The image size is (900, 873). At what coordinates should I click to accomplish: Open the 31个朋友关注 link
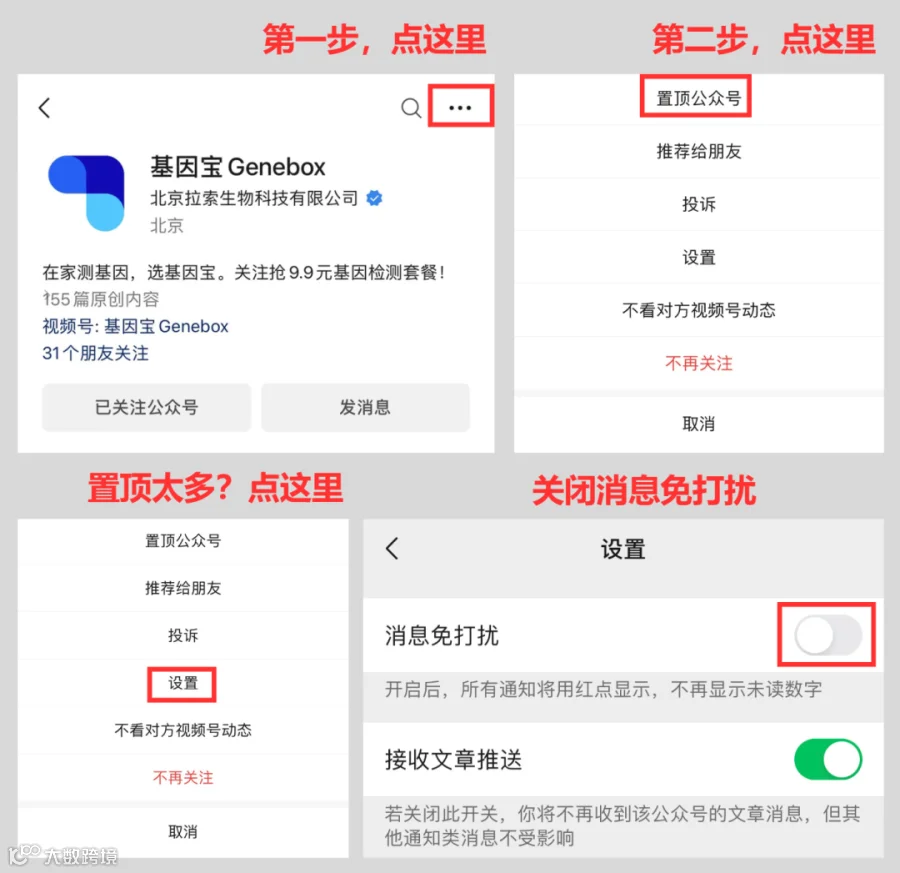tap(95, 353)
